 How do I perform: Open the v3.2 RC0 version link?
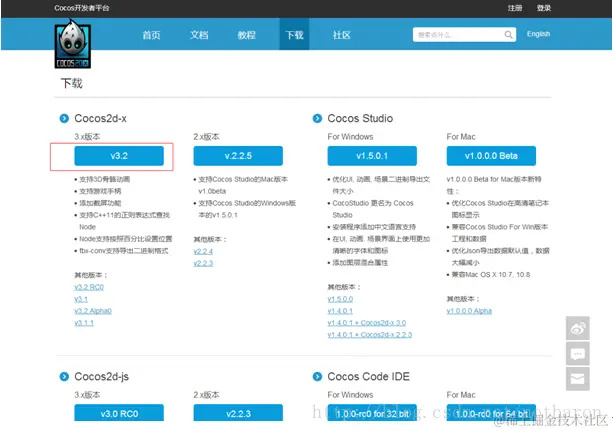[89, 287]
